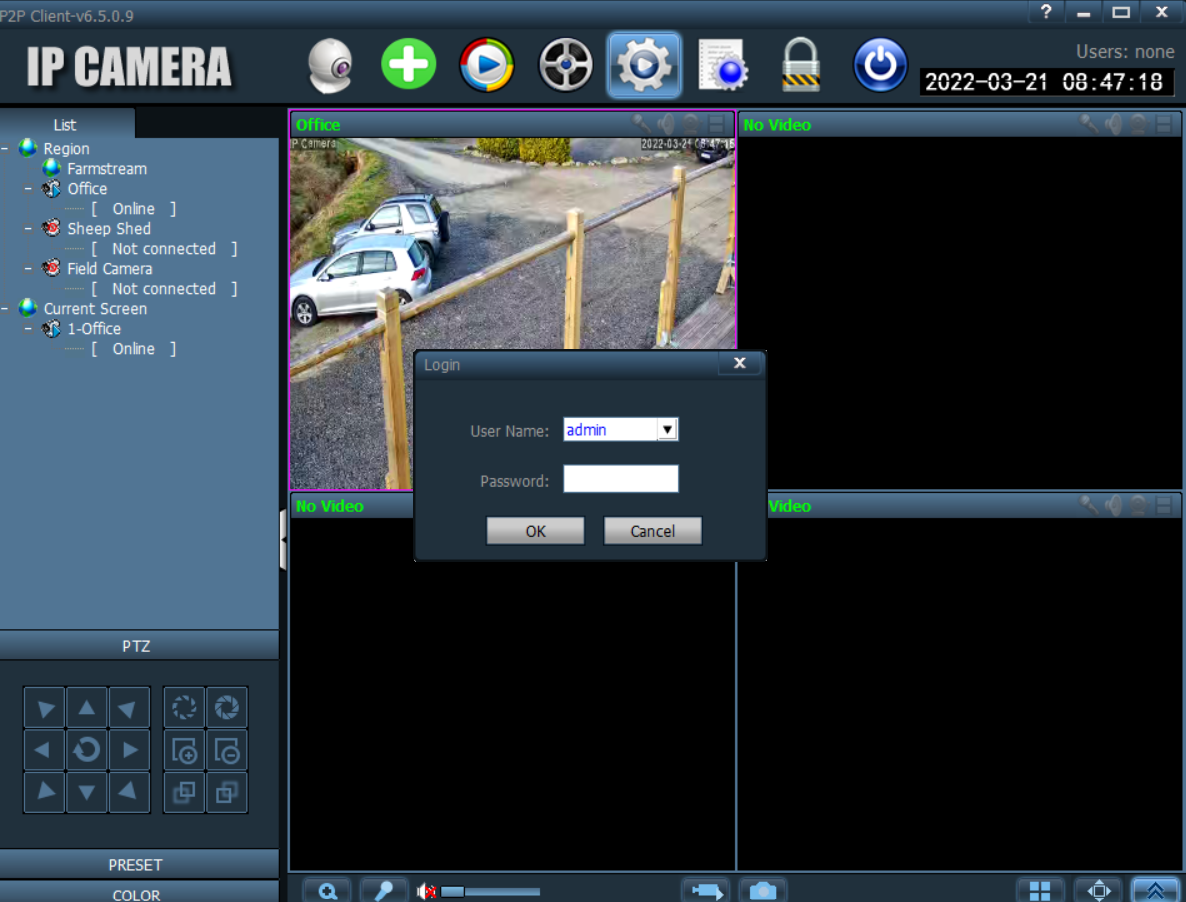Screen dimensions: 1186x902
Task: Click the padlock lock icon
Action: point(800,64)
